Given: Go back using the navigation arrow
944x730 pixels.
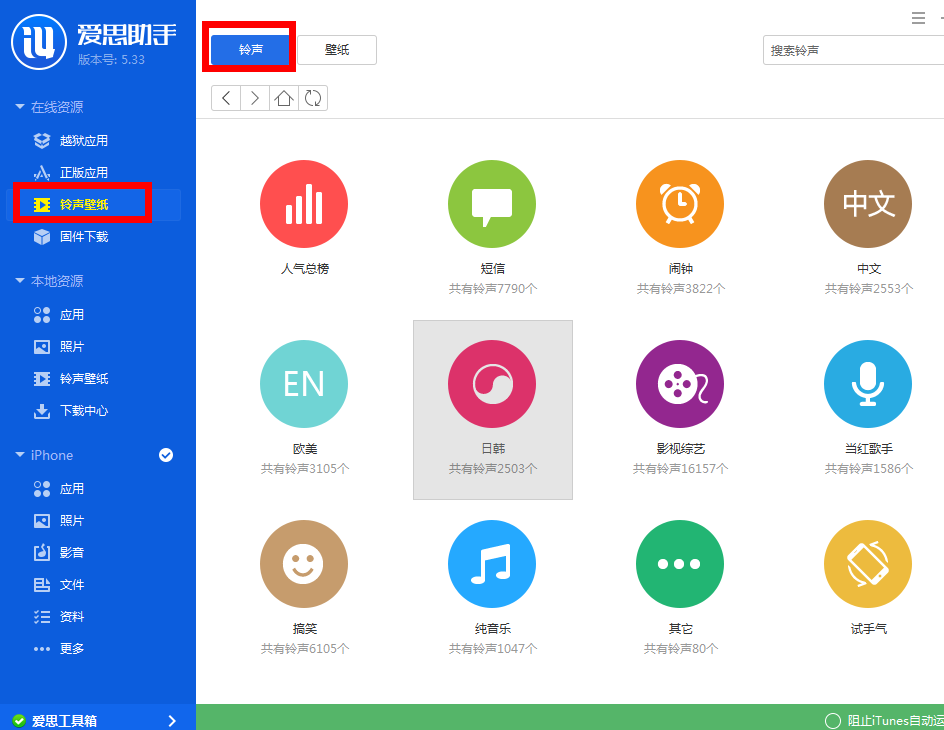Looking at the screenshot, I should pyautogui.click(x=226, y=98).
